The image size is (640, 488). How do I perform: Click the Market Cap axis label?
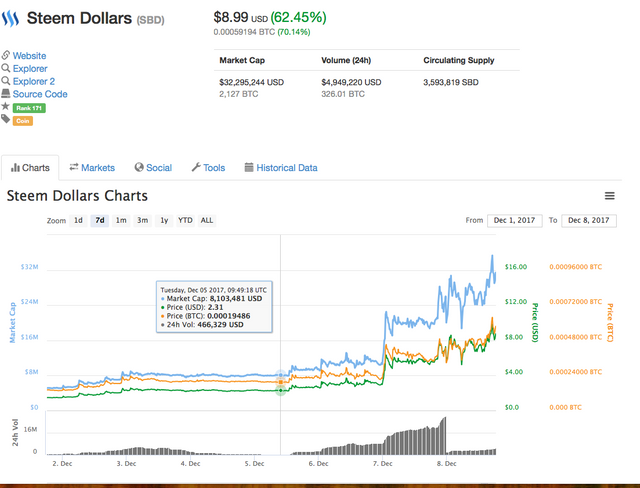tap(12, 322)
